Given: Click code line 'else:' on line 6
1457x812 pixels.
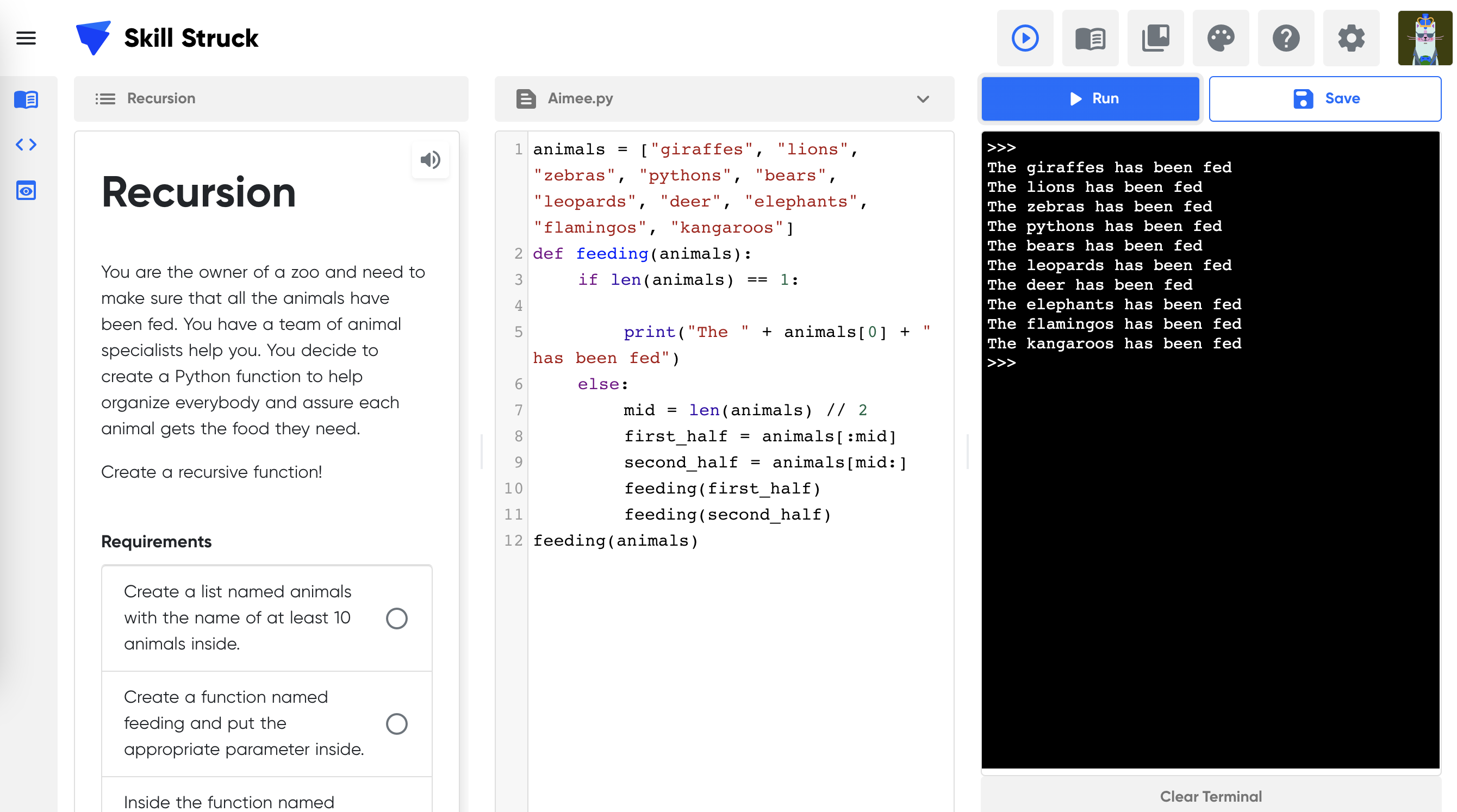Looking at the screenshot, I should pyautogui.click(x=603, y=384).
